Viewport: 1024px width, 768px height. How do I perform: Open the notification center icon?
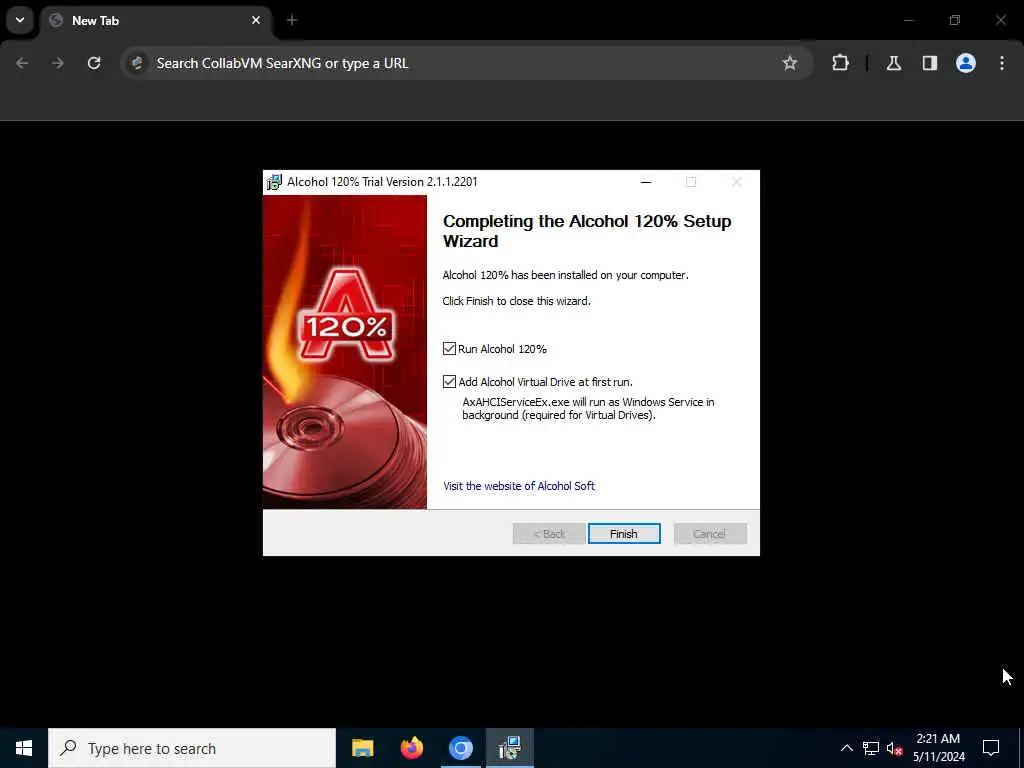[991, 748]
